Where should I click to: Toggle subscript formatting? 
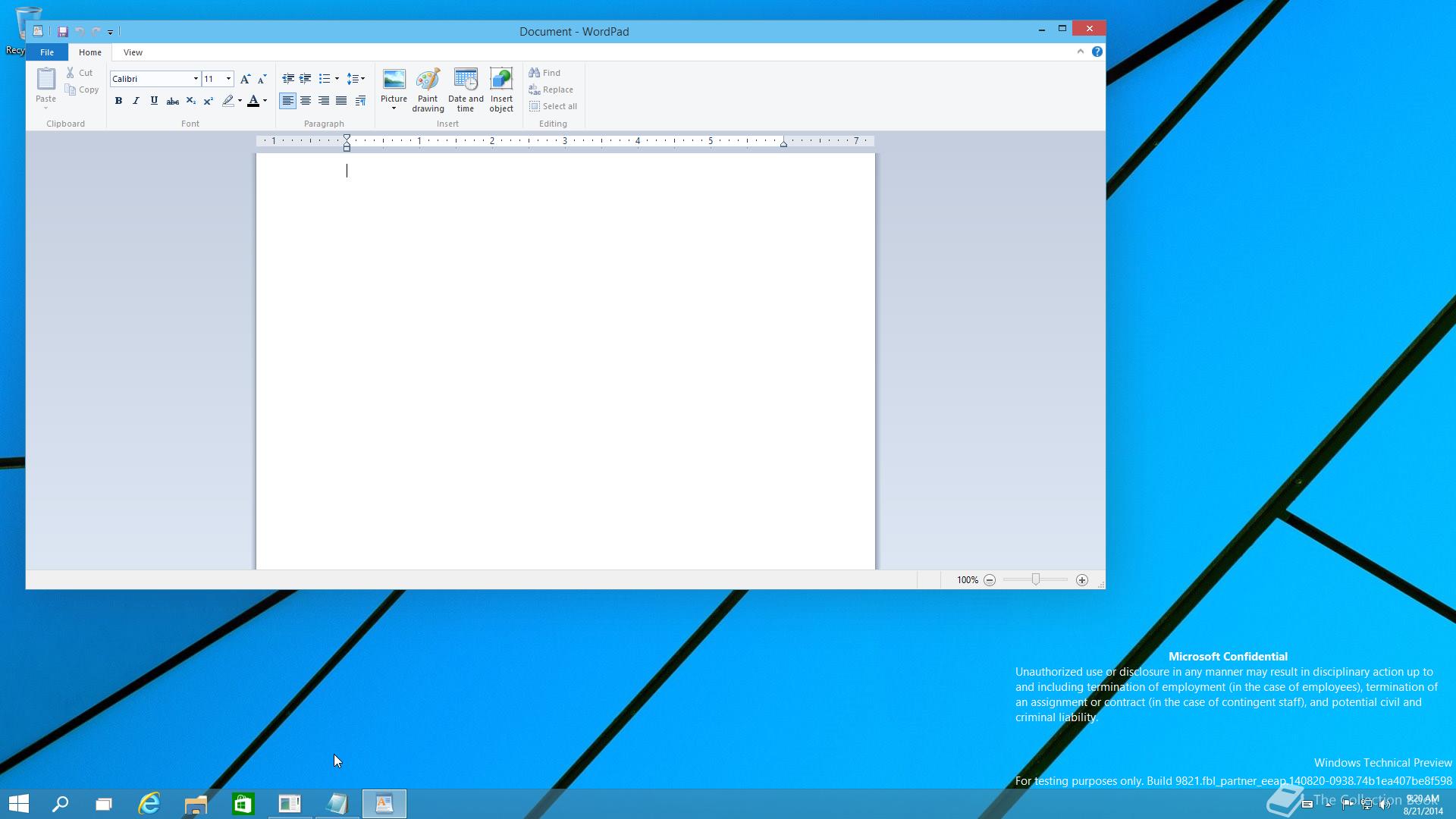pos(190,101)
